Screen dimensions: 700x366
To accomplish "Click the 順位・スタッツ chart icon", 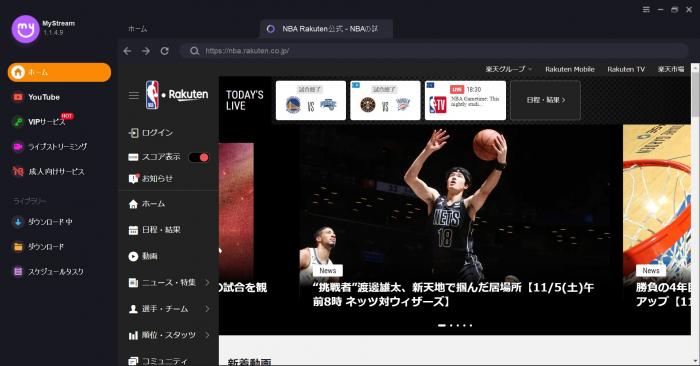I will 133,335.
